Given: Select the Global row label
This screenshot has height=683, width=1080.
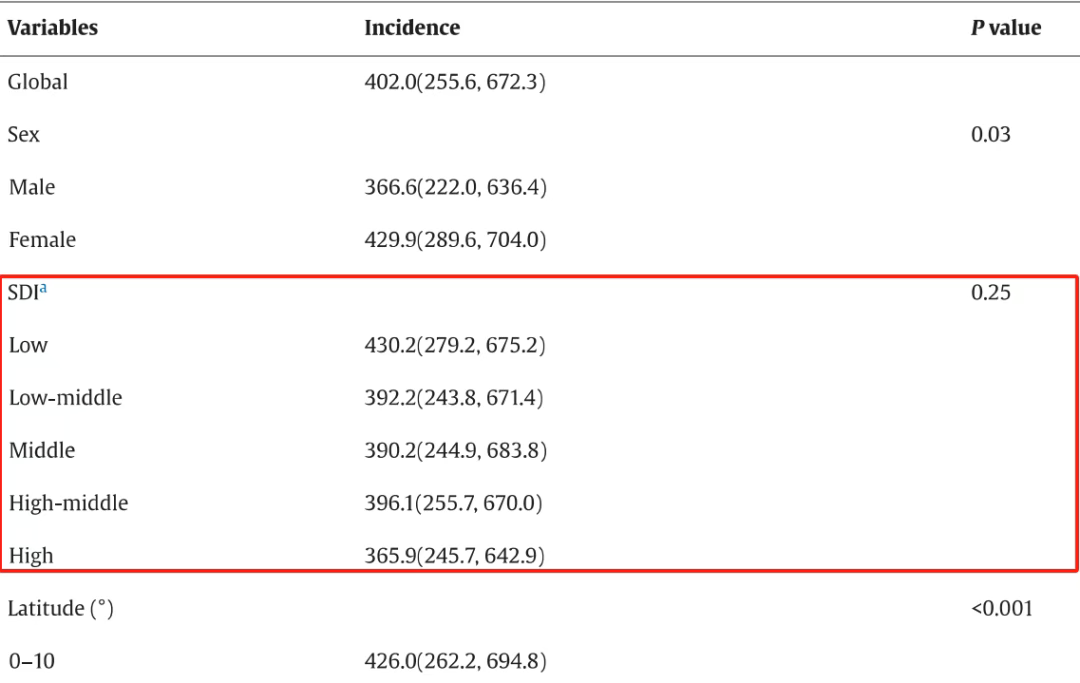Looking at the screenshot, I should coord(38,82).
